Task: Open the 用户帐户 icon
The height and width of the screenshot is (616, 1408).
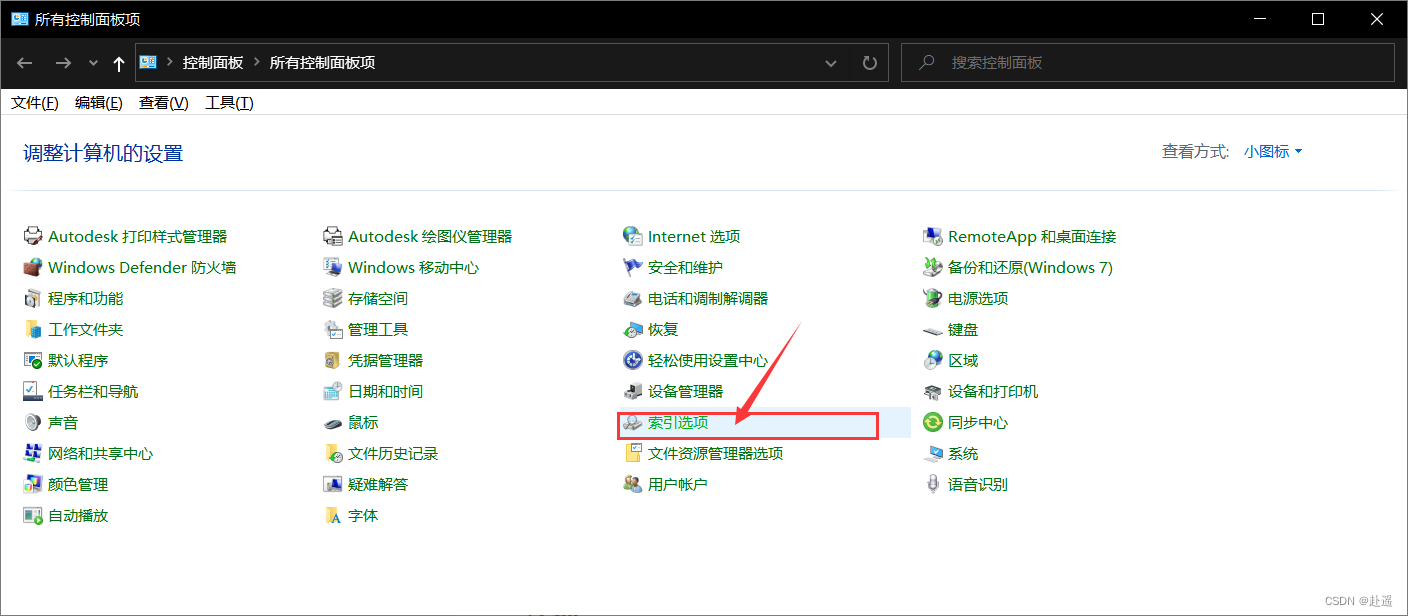Action: click(633, 485)
